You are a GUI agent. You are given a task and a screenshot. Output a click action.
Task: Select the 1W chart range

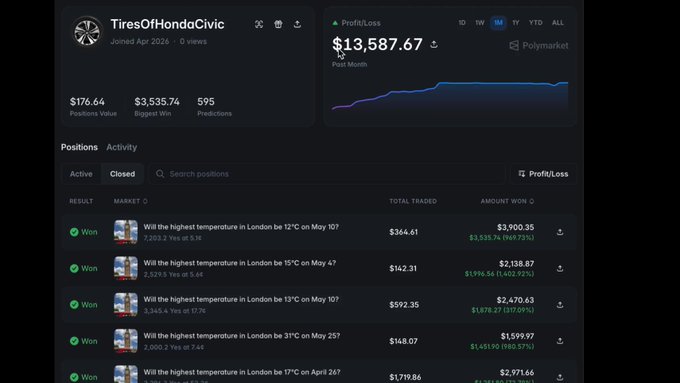tap(479, 23)
